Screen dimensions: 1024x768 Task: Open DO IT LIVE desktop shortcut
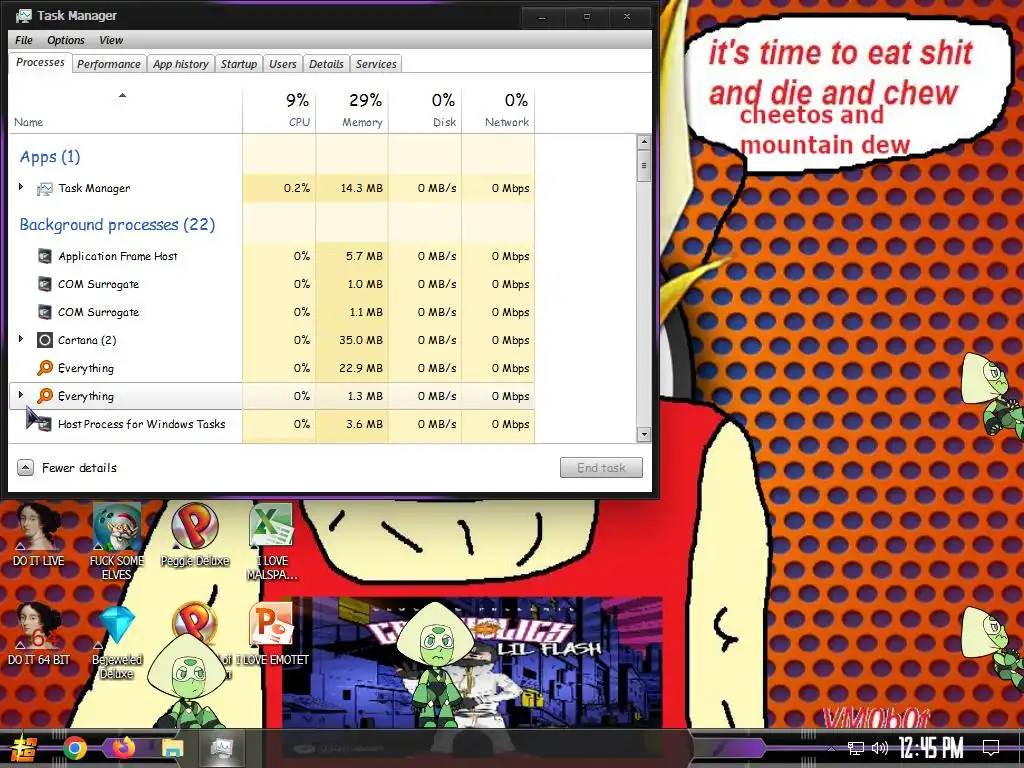pyautogui.click(x=39, y=534)
